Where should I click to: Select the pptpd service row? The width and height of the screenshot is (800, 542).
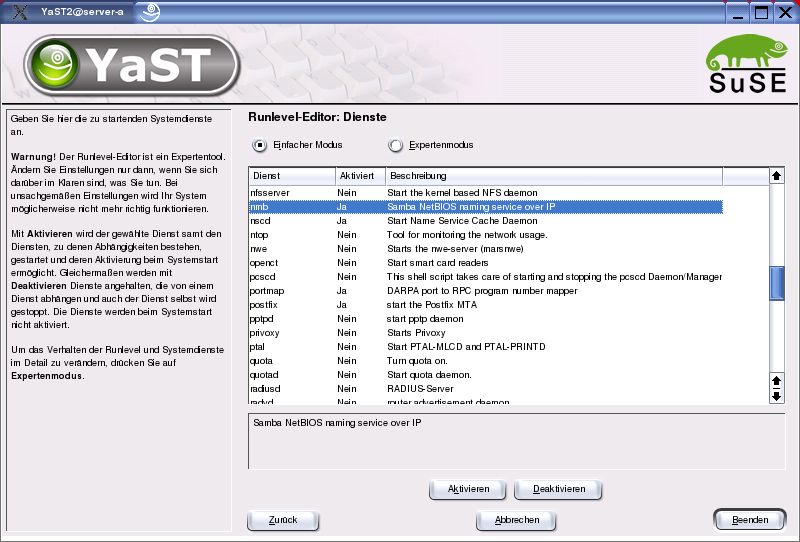(486, 319)
